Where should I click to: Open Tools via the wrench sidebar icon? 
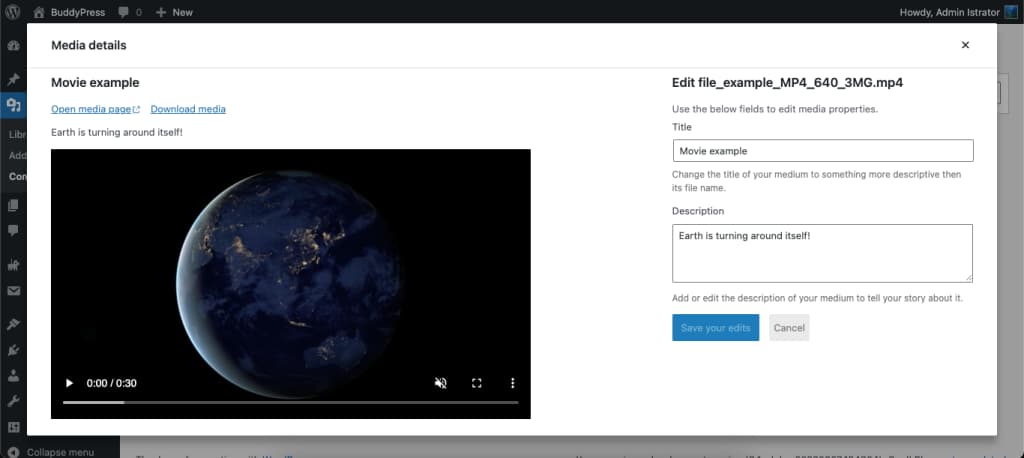tap(13, 401)
